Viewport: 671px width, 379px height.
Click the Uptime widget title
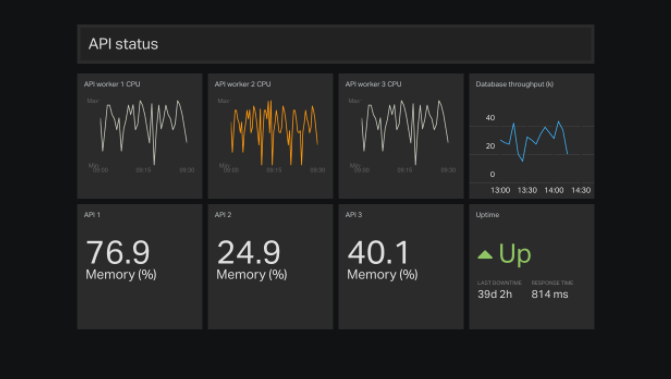point(487,215)
